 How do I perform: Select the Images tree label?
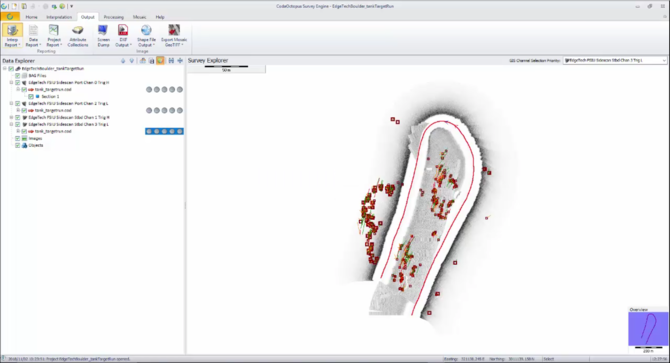click(x=35, y=138)
